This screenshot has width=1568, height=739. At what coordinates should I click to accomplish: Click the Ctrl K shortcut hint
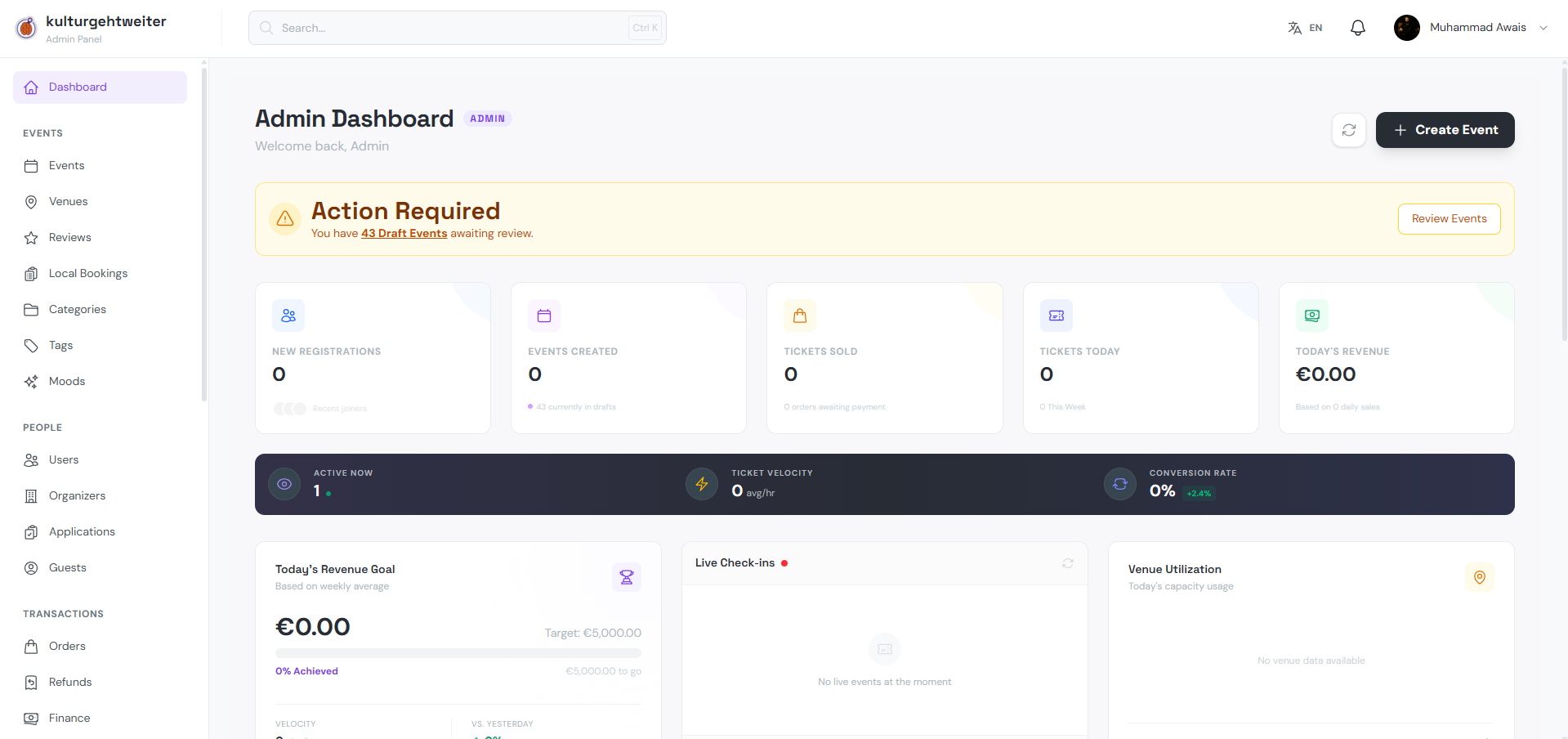coord(645,28)
